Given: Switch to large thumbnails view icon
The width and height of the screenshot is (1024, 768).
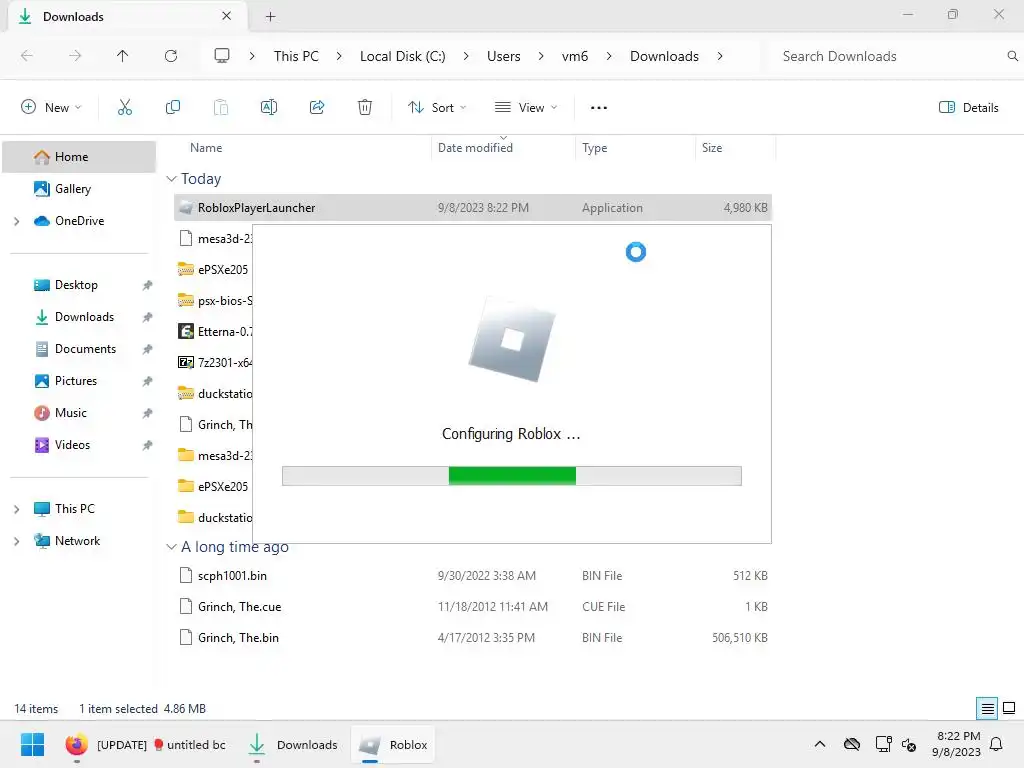Looking at the screenshot, I should point(1009,709).
